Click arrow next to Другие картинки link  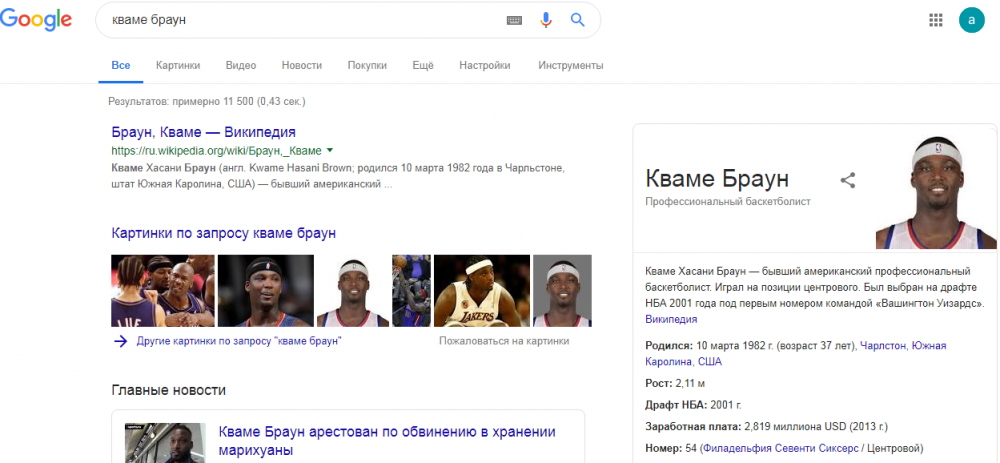tap(120, 341)
